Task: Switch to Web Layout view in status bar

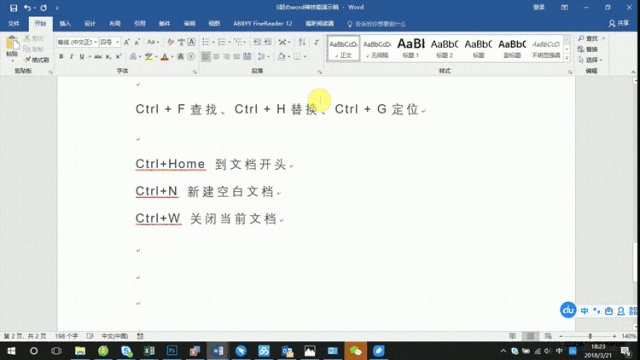Action: tap(548, 336)
